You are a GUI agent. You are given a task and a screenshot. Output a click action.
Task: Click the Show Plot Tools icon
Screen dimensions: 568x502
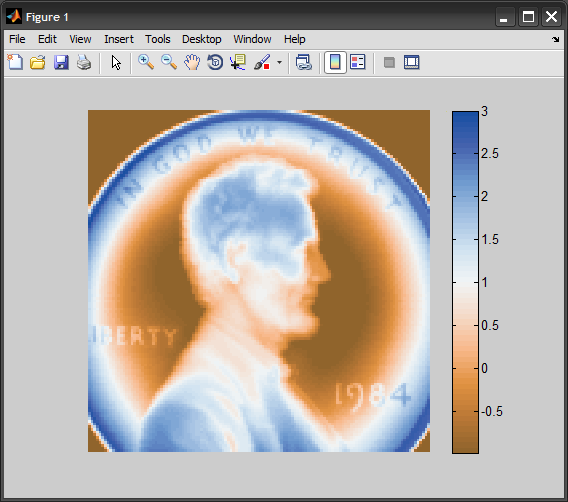point(412,62)
